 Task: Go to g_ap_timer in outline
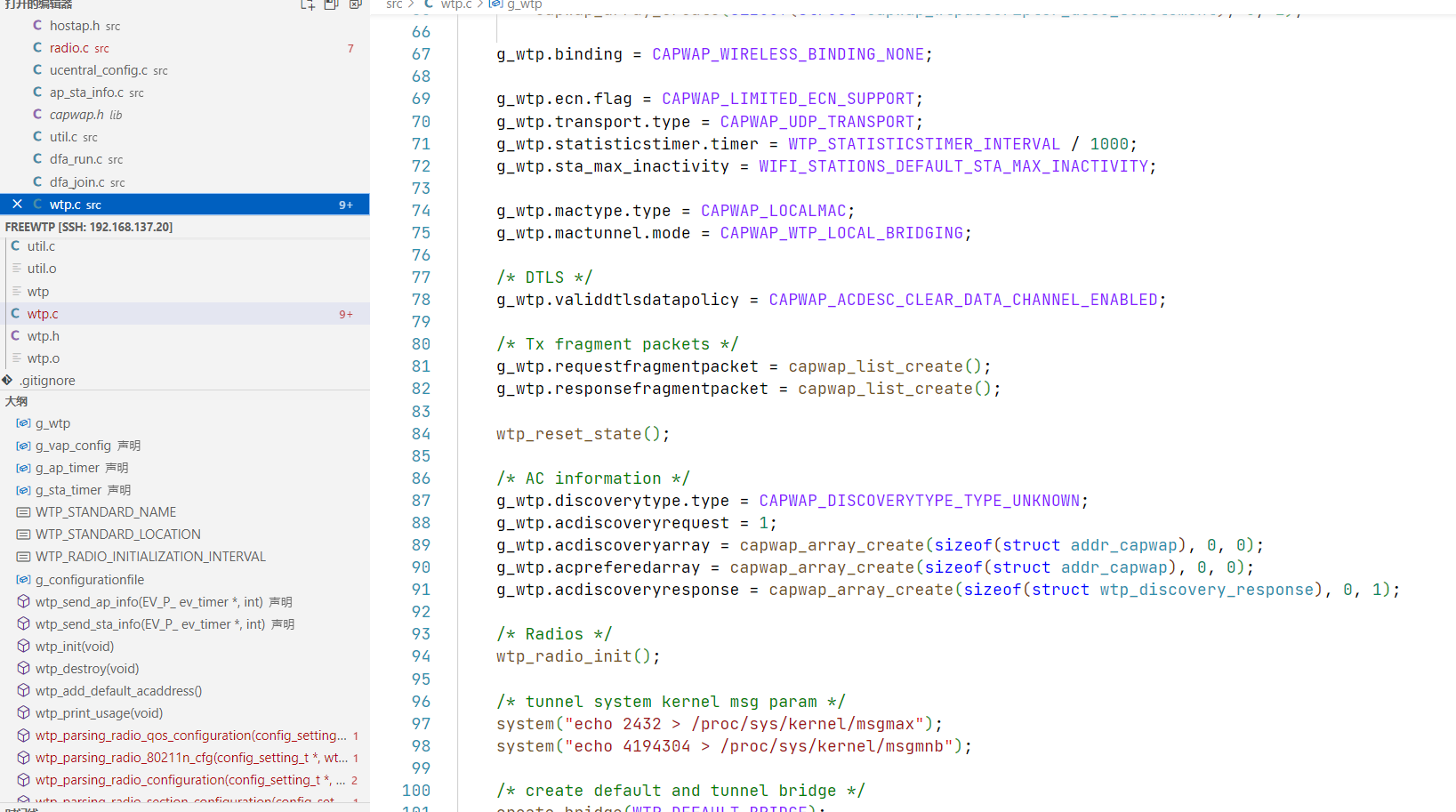tap(185, 468)
